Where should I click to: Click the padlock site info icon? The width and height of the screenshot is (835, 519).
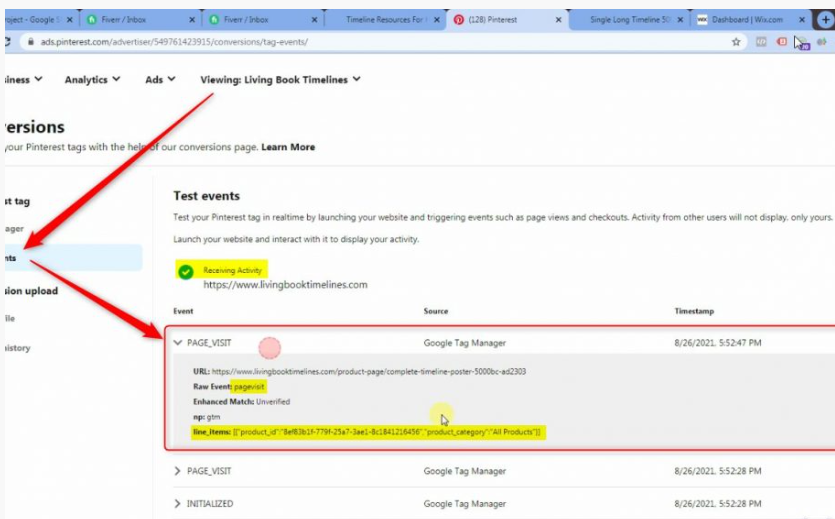31,42
